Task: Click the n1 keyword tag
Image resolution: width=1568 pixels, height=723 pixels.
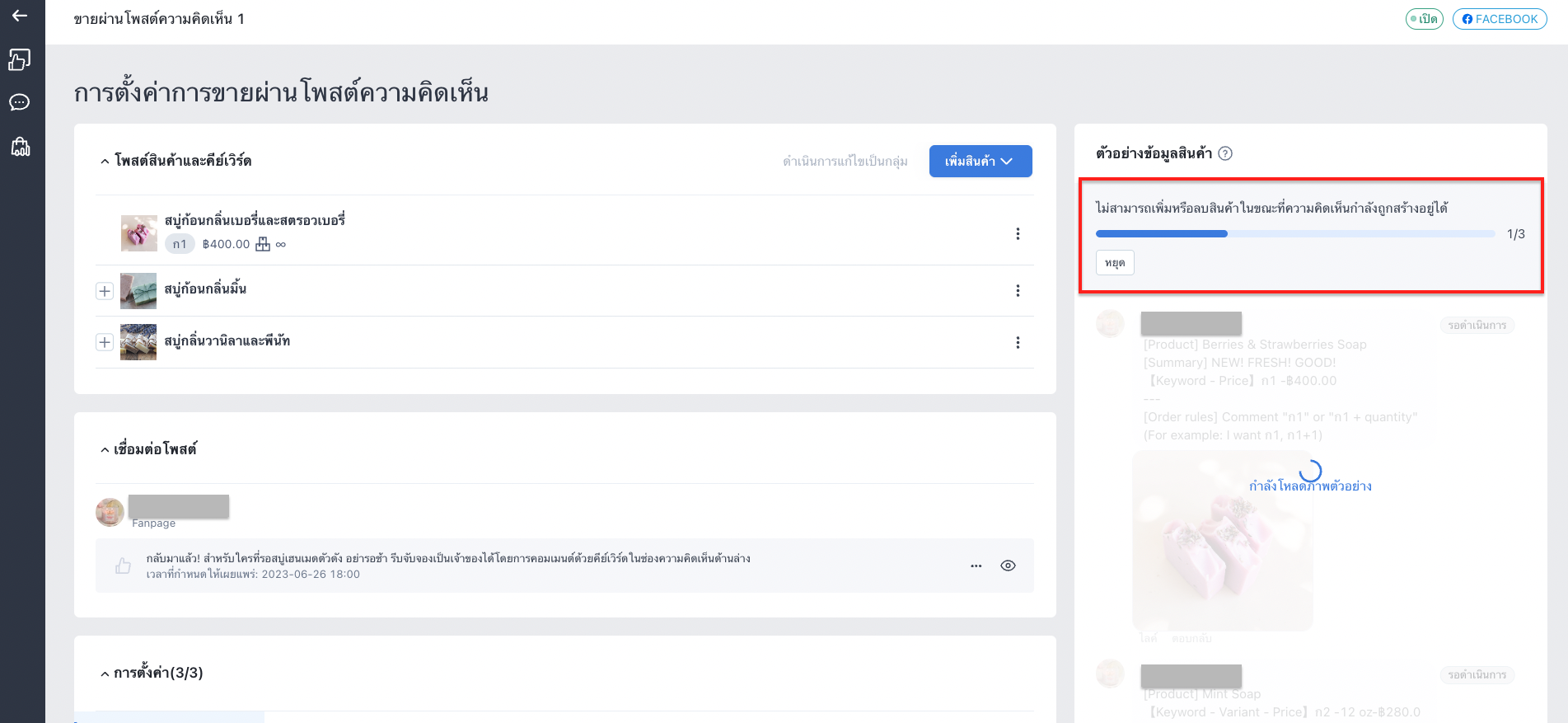Action: (x=180, y=244)
